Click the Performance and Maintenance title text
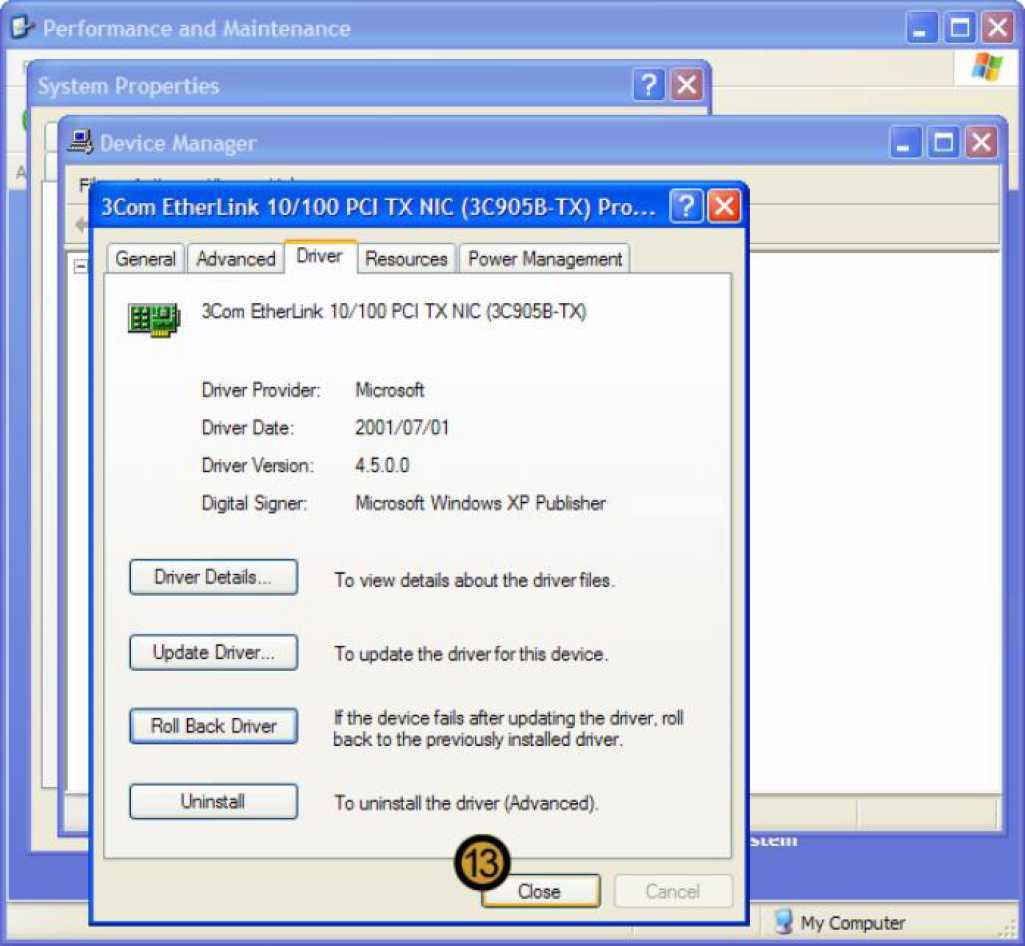Image resolution: width=1025 pixels, height=946 pixels. pos(197,28)
